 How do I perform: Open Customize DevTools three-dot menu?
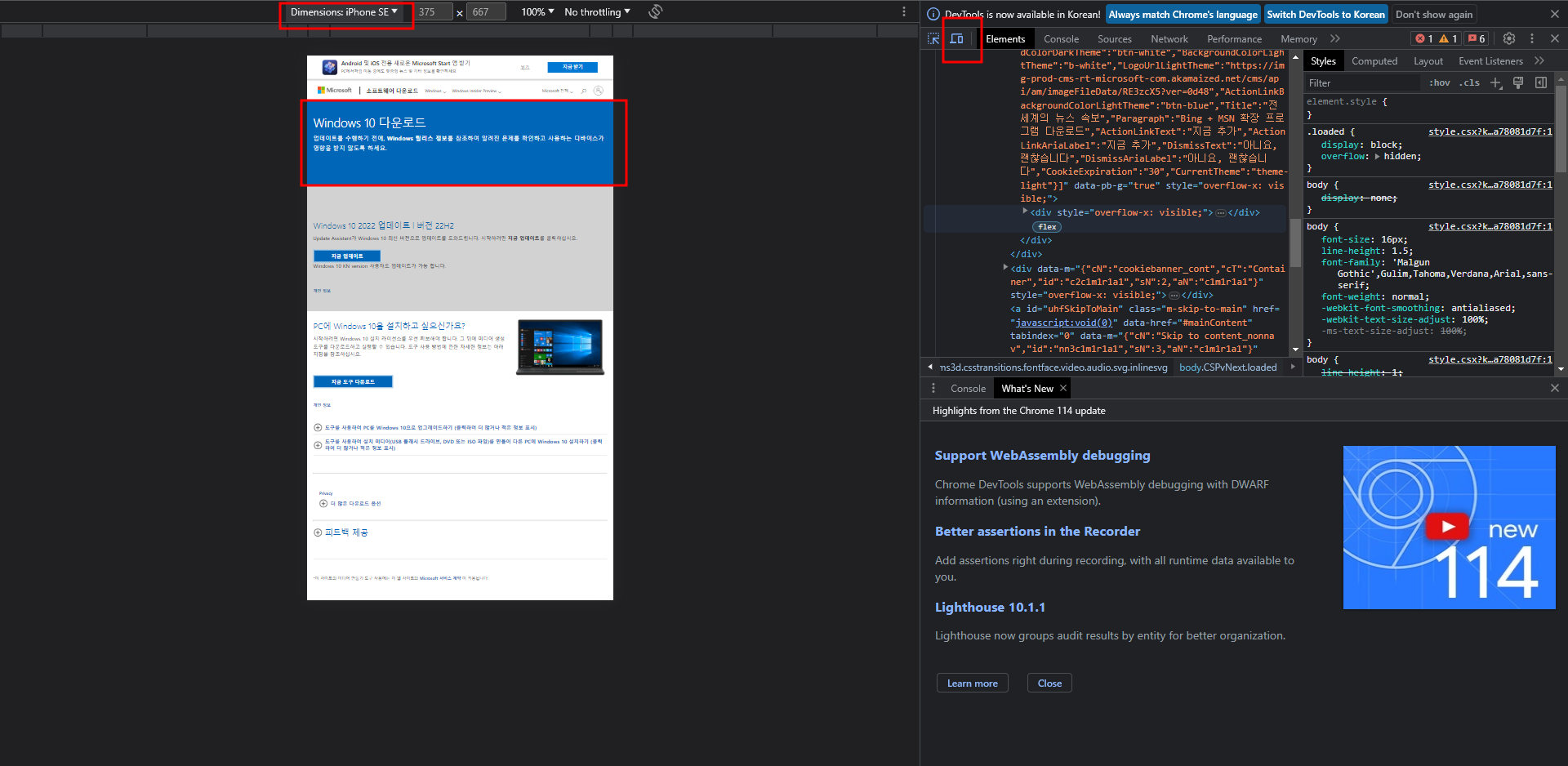pos(1532,38)
